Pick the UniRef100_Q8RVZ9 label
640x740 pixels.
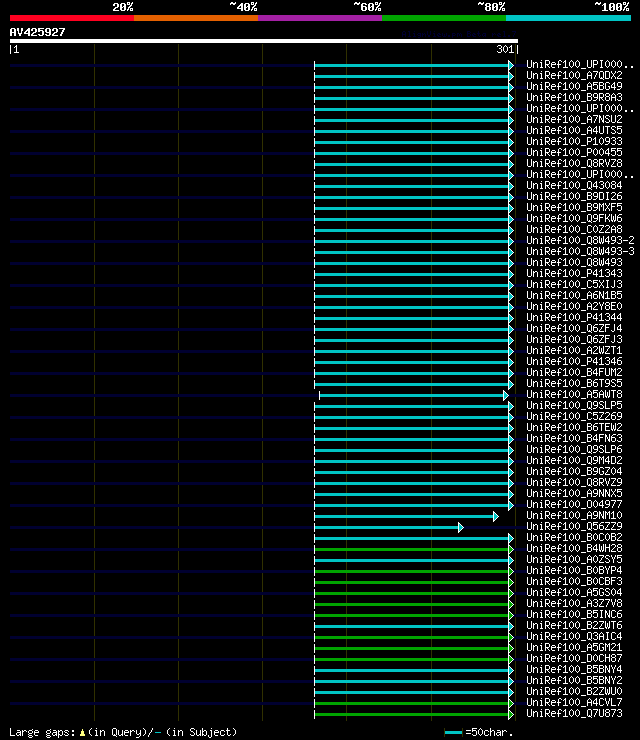[x=574, y=482]
